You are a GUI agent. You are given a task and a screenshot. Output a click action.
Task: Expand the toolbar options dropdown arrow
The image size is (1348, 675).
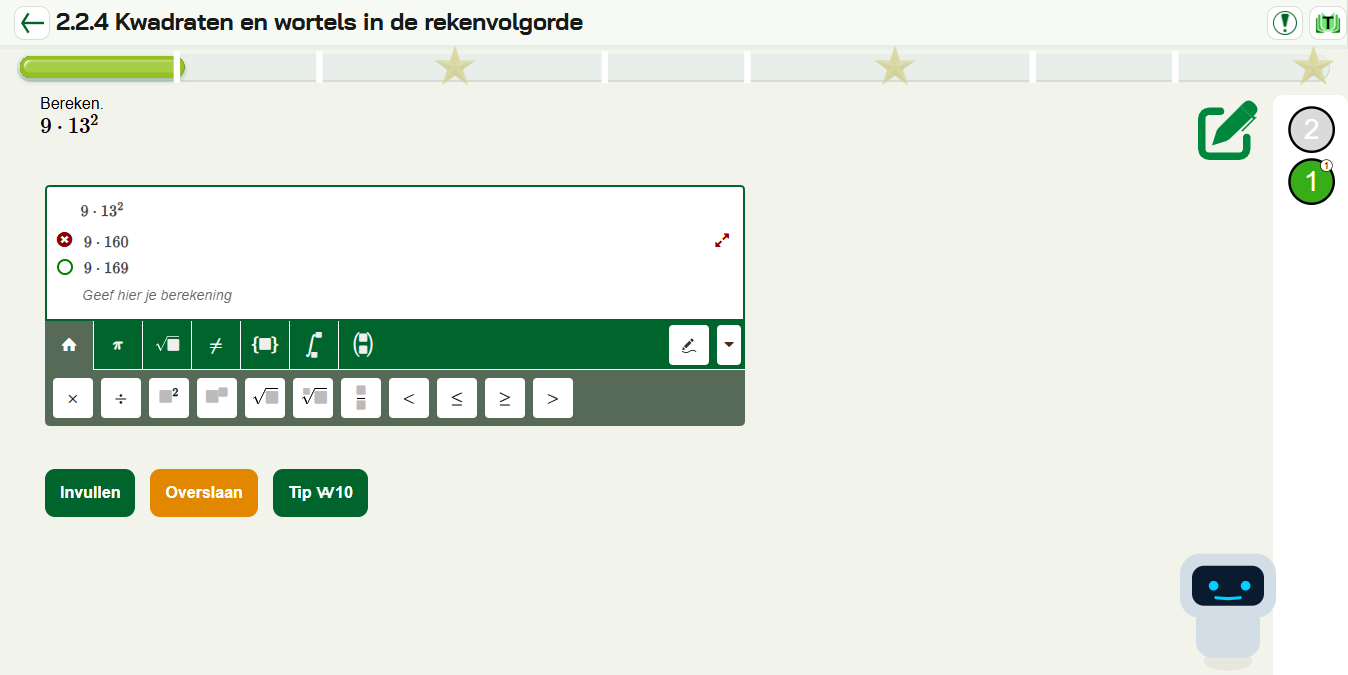pos(729,345)
